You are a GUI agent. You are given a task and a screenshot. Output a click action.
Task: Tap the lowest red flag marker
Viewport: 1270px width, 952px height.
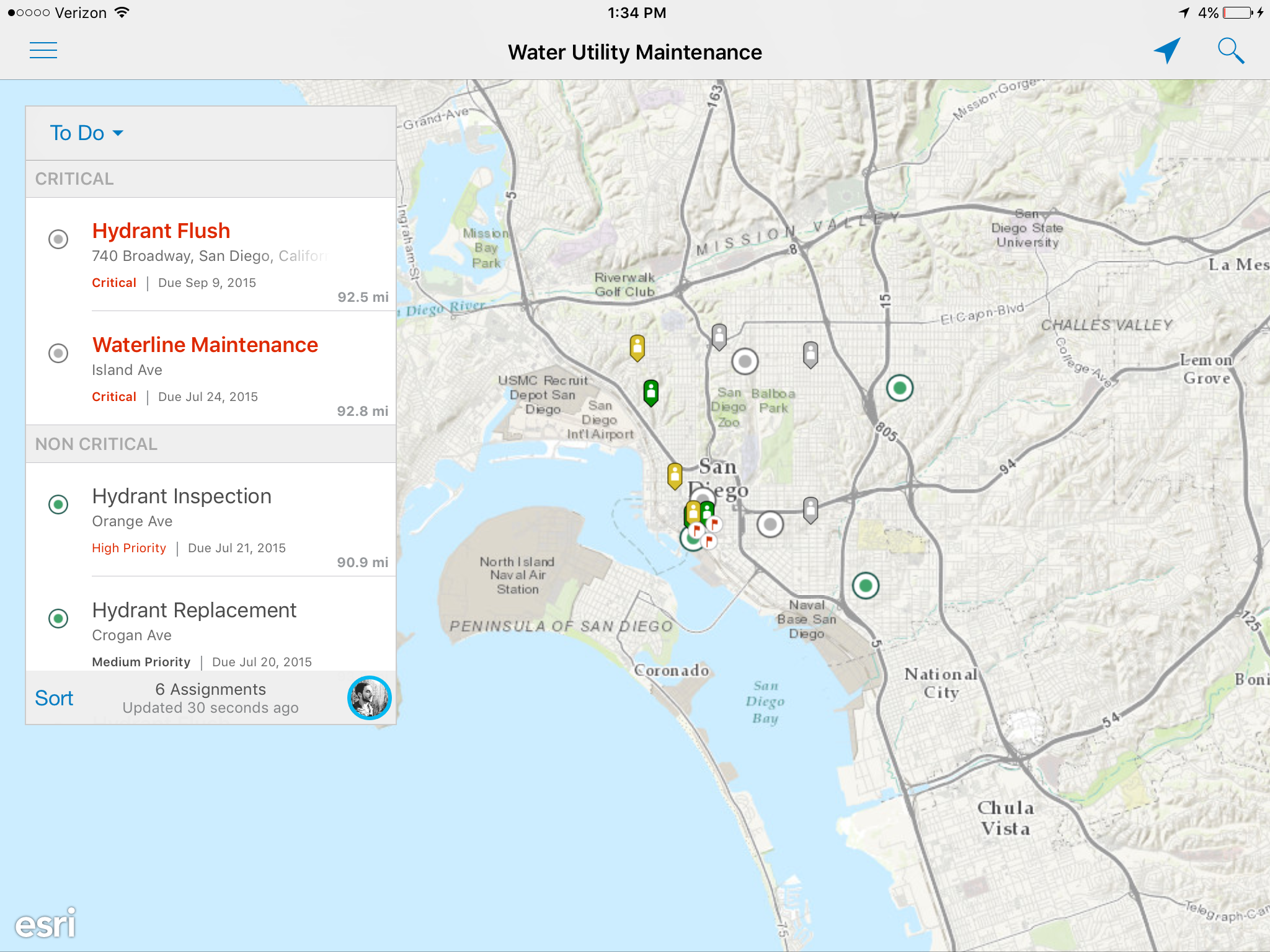[x=709, y=541]
